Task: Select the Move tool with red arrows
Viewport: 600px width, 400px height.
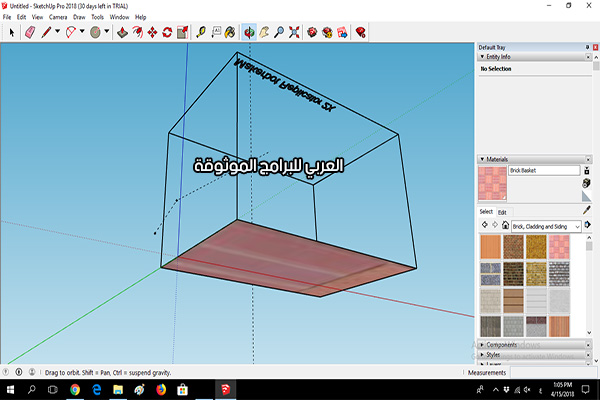Action: 152,33
